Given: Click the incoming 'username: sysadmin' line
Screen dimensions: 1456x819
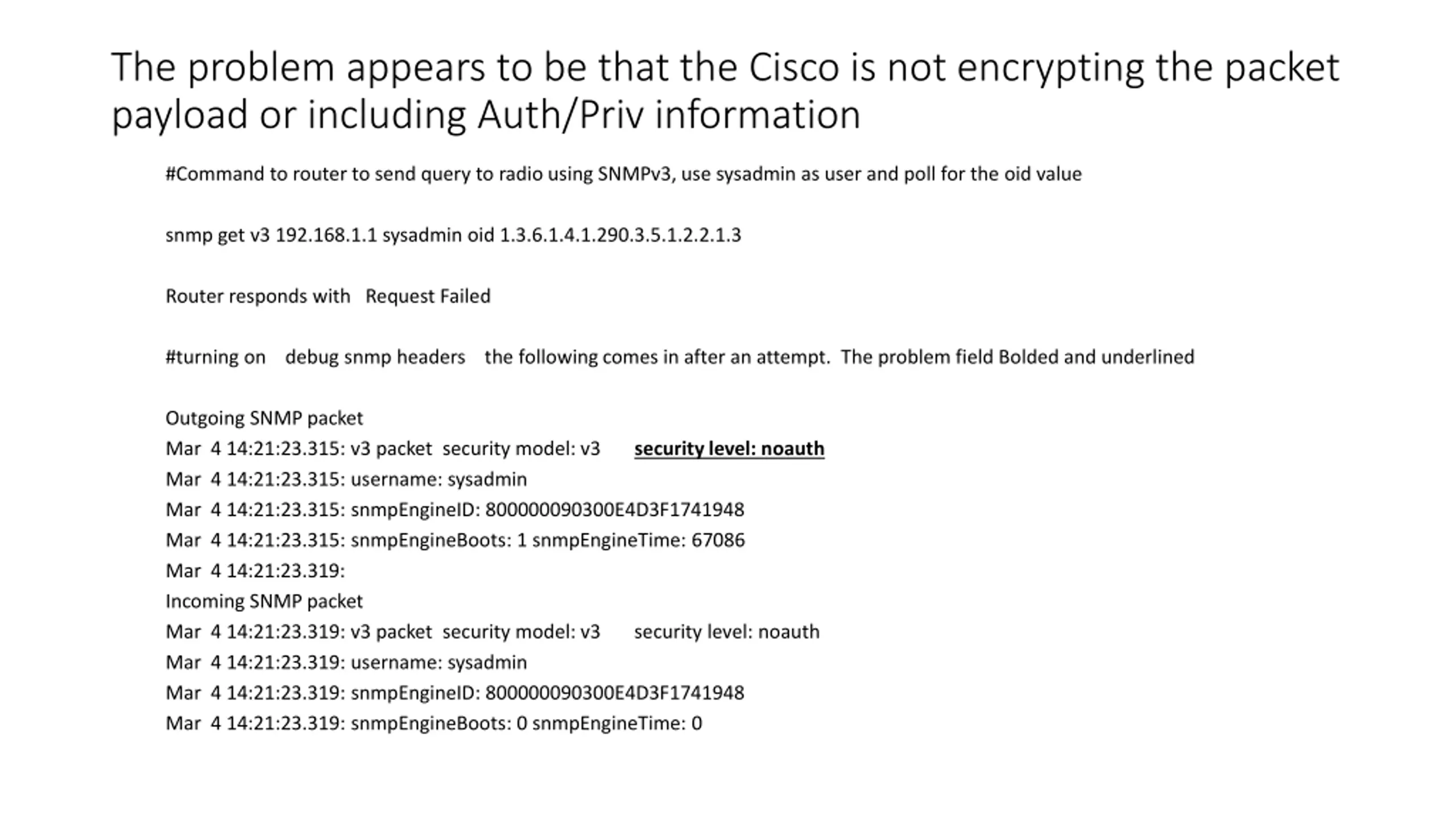Looking at the screenshot, I should coord(346,663).
